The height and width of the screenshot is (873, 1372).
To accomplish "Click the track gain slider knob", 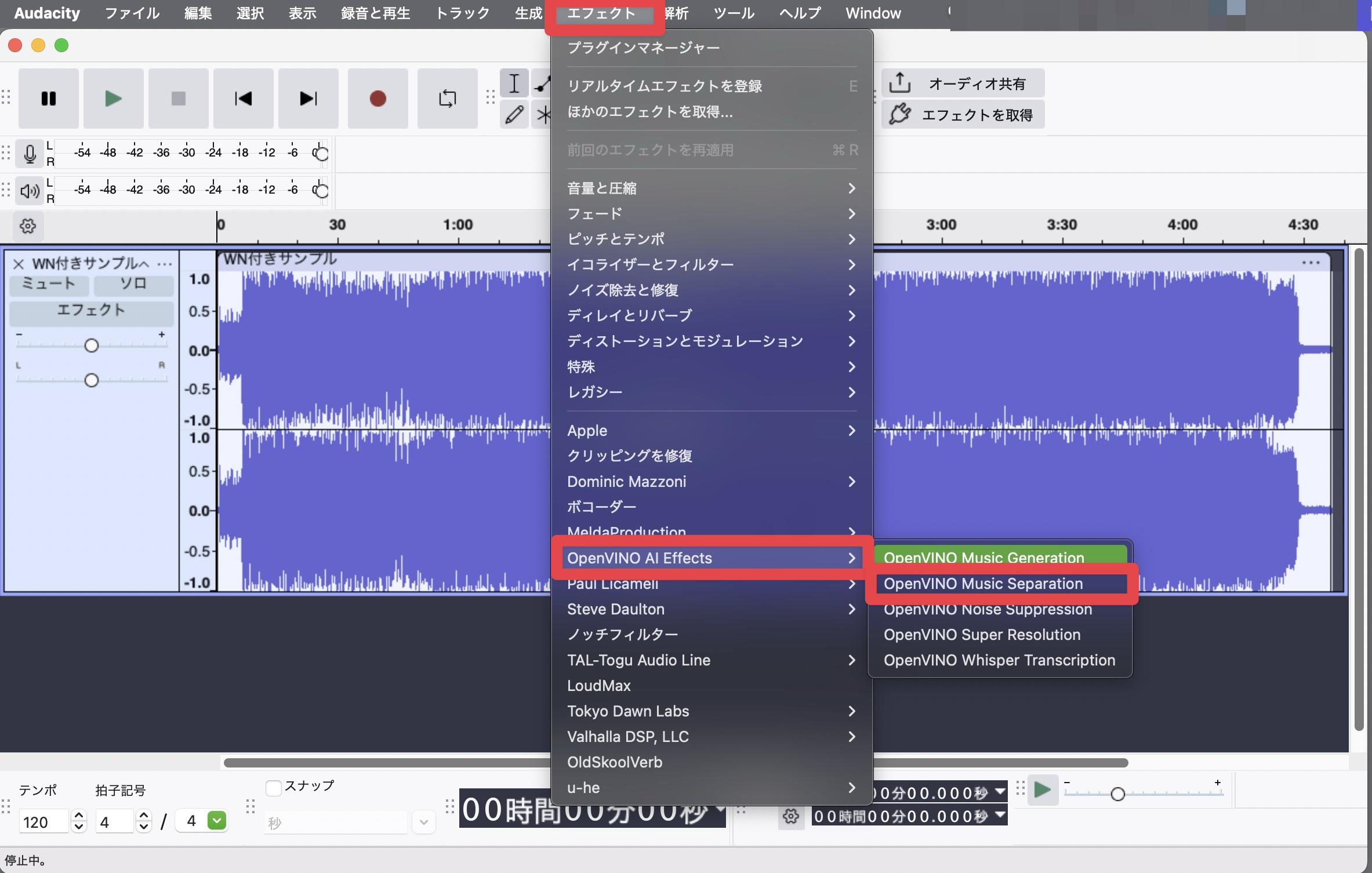I will point(91,346).
